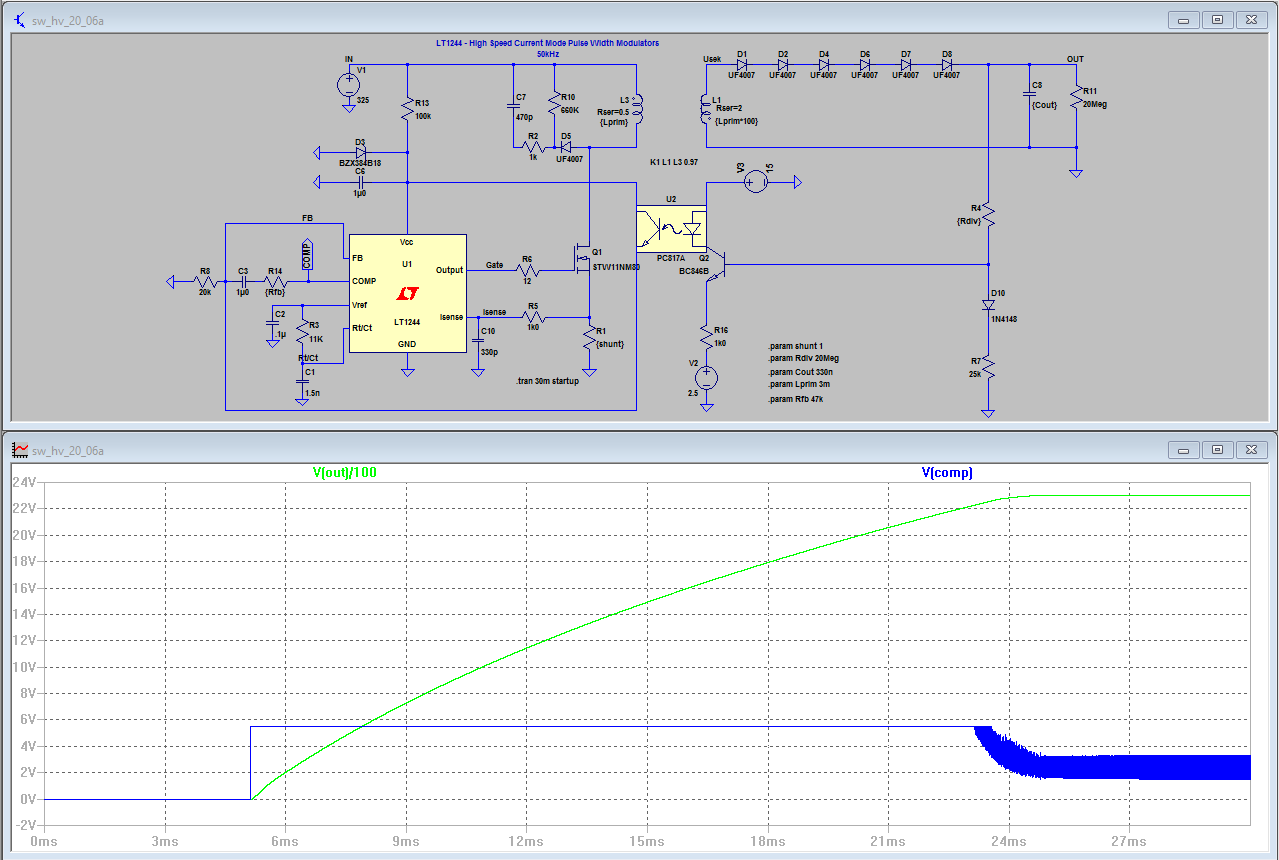The width and height of the screenshot is (1279, 860).
Task: Close the waveform plot window
Action: point(1250,450)
